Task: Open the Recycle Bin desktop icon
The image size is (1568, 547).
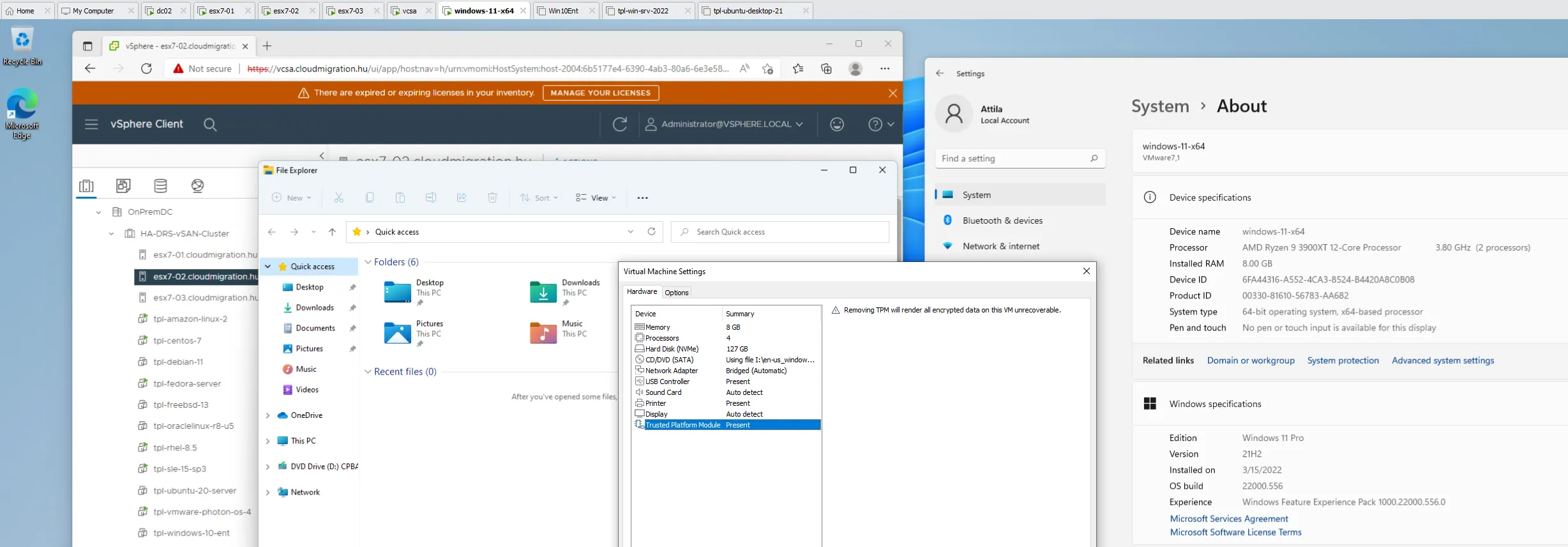Action: pyautogui.click(x=22, y=46)
